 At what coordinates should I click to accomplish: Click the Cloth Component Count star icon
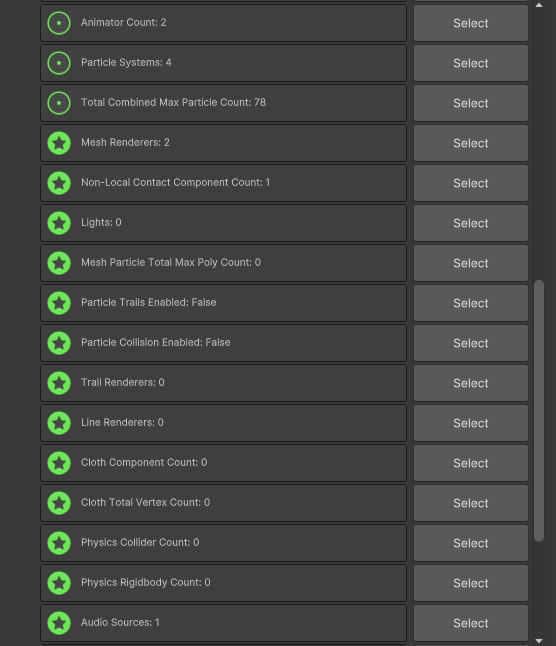point(59,463)
